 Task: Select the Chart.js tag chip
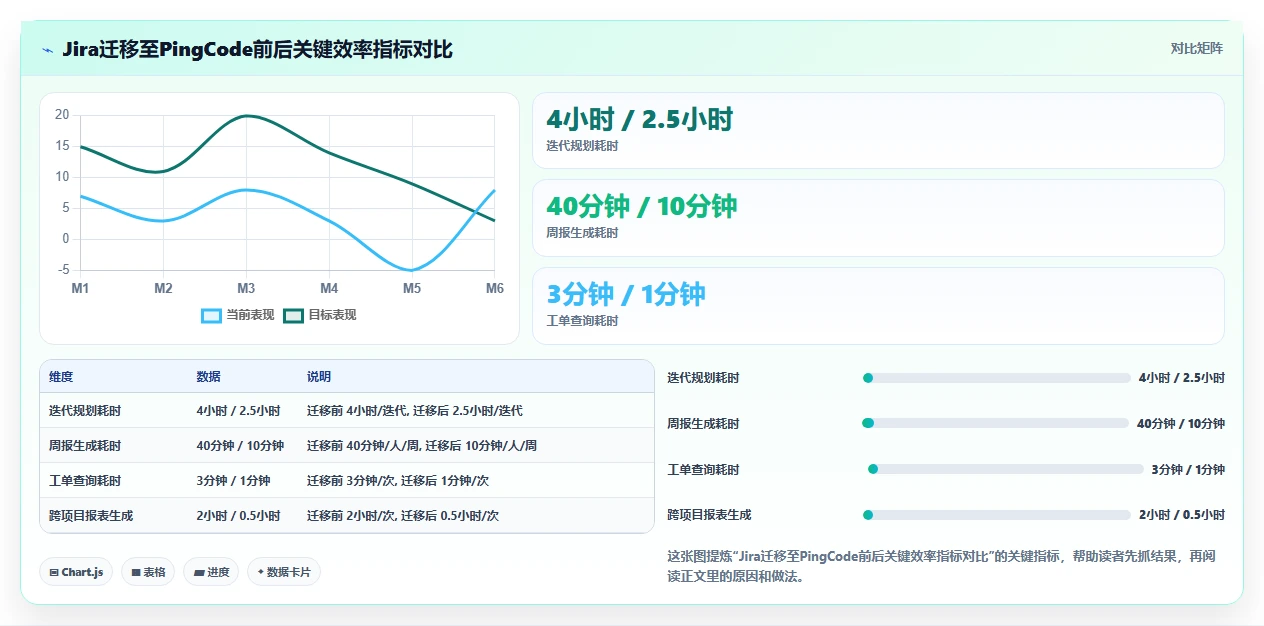coord(76,572)
